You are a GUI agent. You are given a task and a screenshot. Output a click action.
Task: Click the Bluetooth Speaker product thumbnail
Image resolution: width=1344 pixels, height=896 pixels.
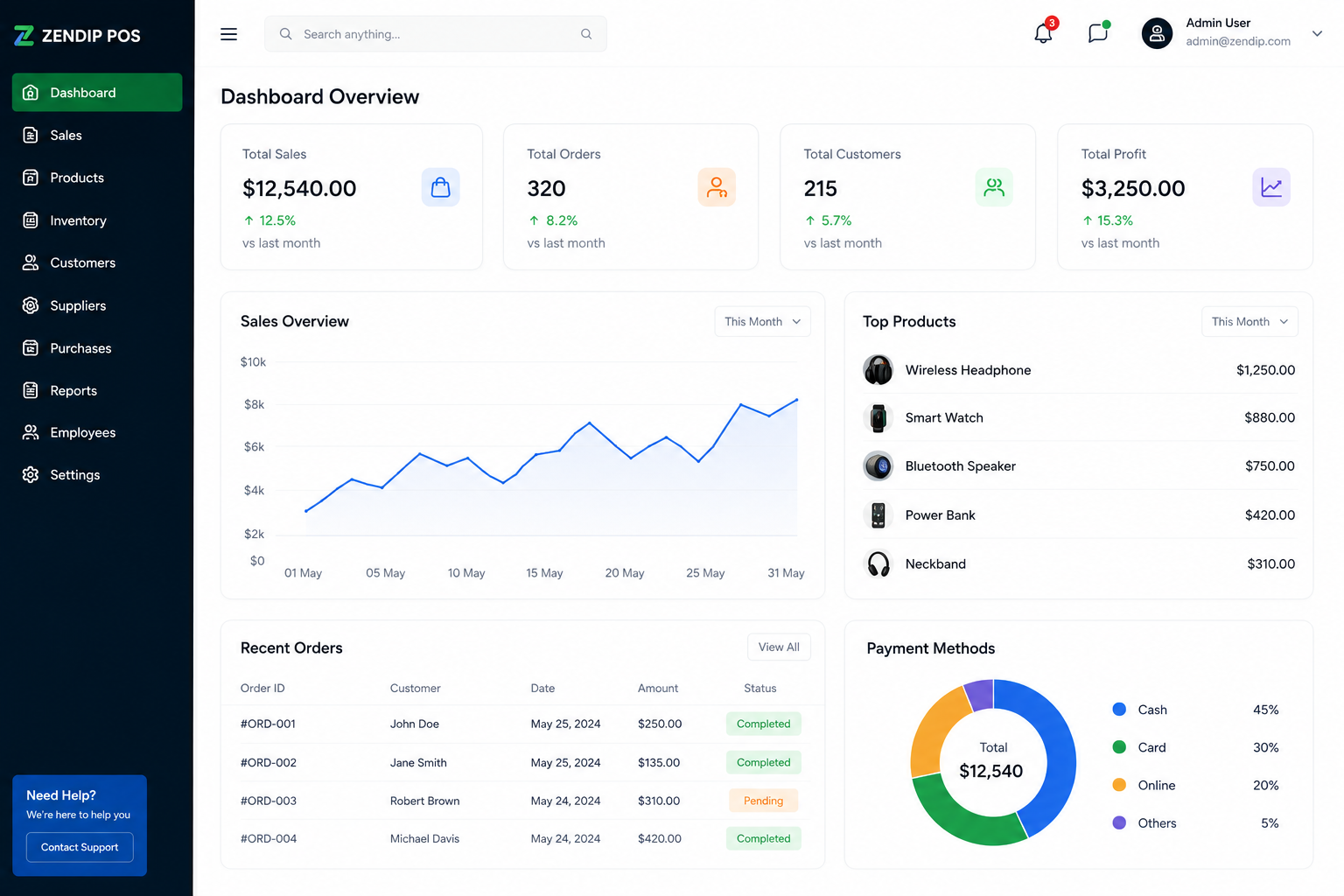point(878,466)
